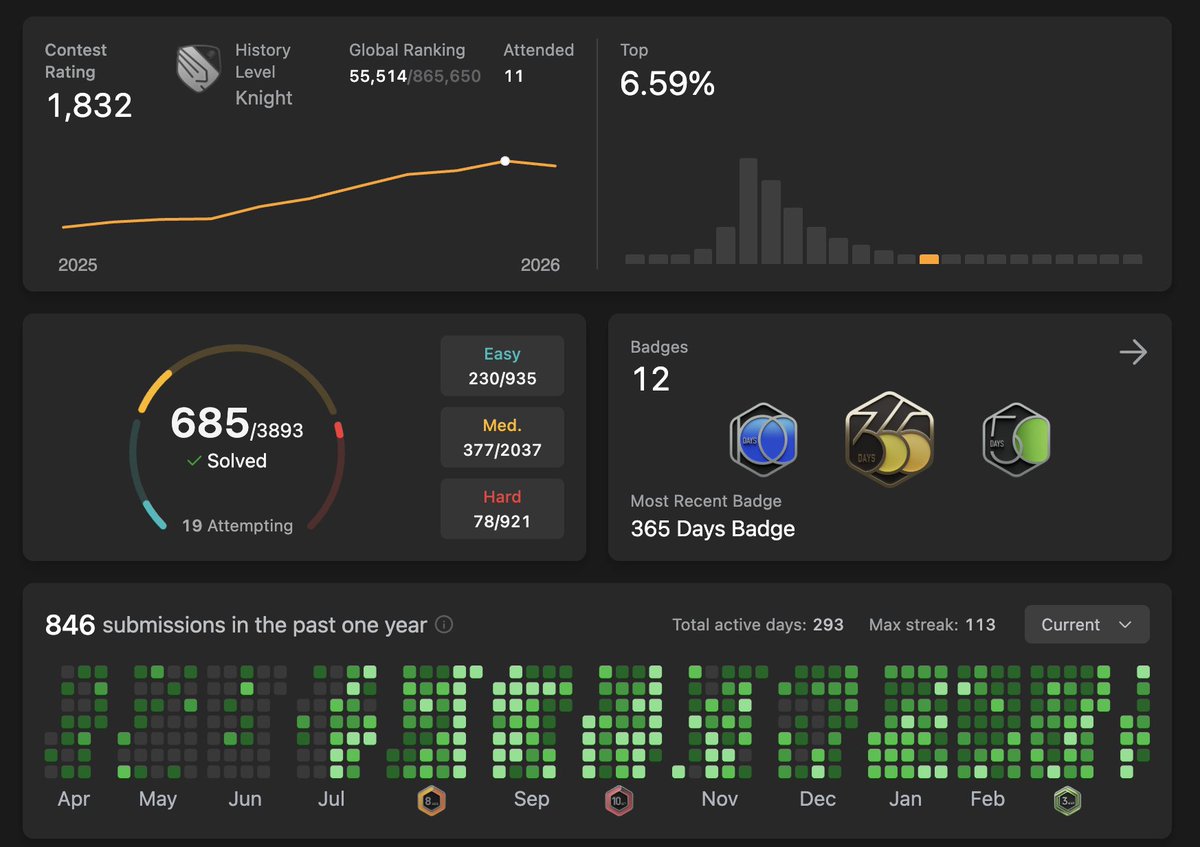Click the Badges count 12
This screenshot has width=1200, height=847.
(x=651, y=379)
